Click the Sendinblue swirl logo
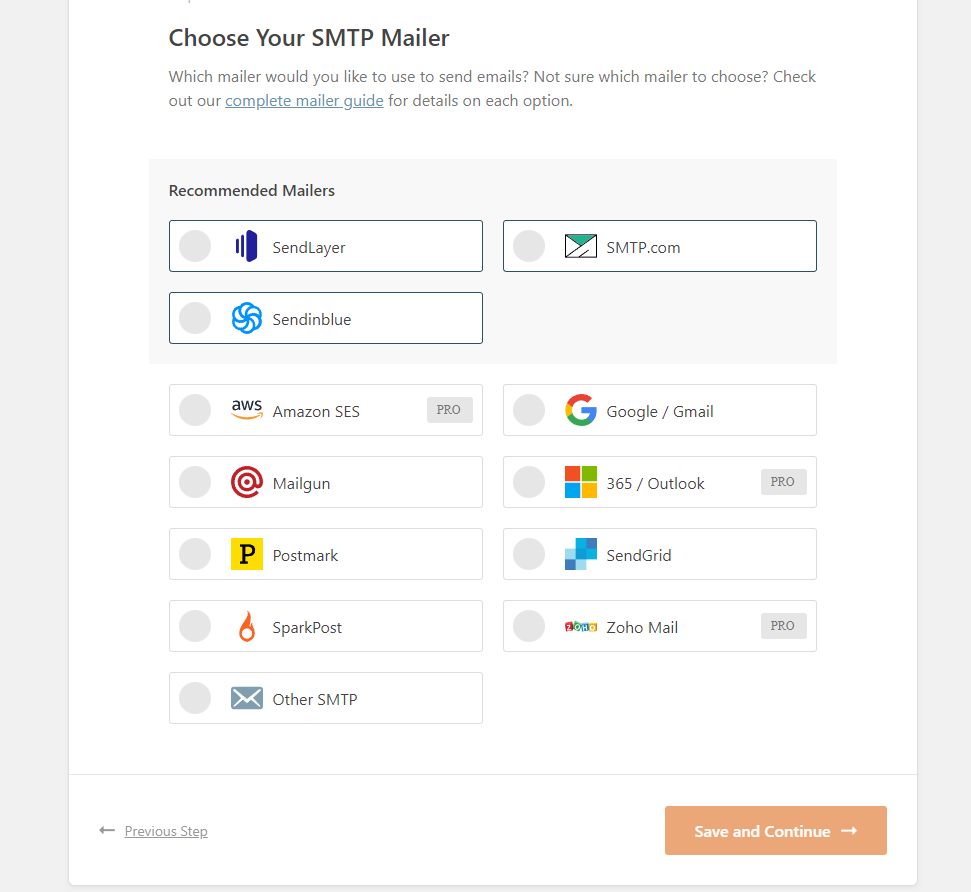 (246, 318)
